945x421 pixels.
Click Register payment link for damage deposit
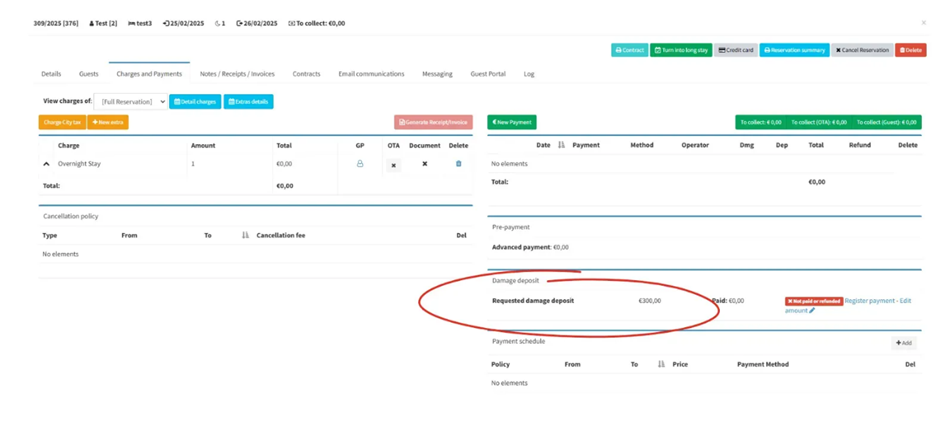[870, 301]
